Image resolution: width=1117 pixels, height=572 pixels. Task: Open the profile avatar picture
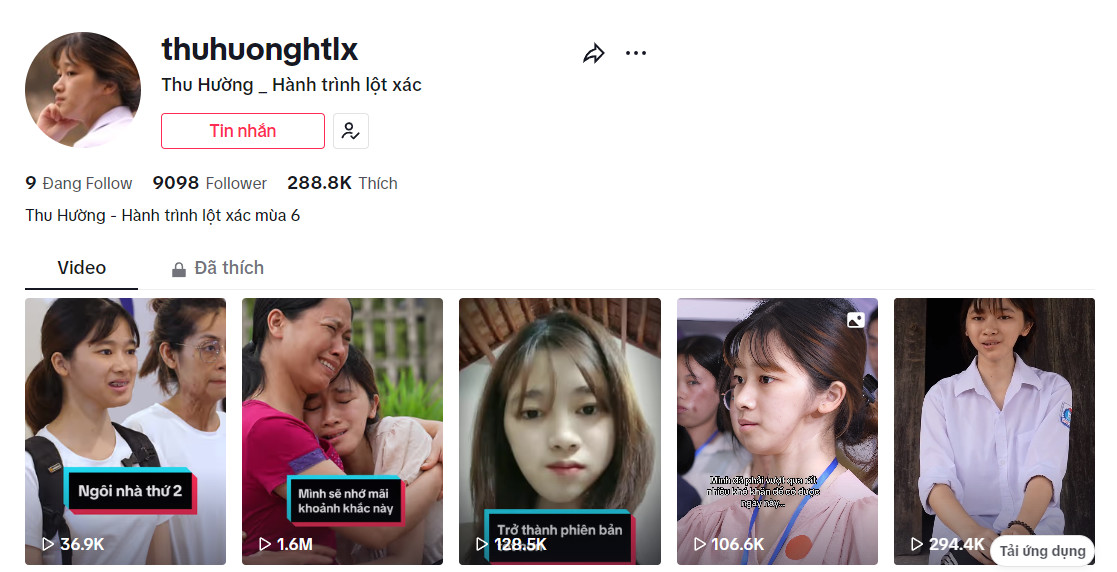pos(83,90)
